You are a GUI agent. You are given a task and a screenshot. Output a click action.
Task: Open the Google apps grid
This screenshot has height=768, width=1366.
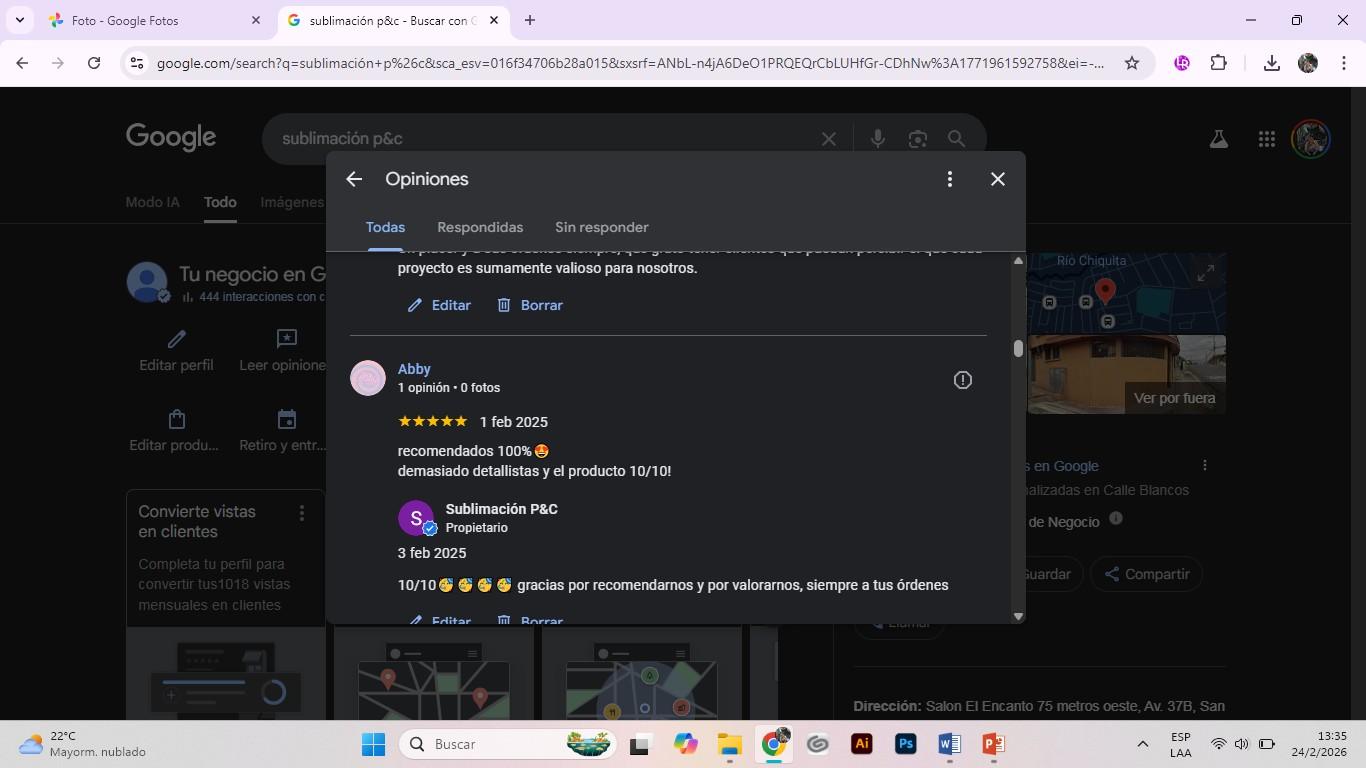point(1267,139)
